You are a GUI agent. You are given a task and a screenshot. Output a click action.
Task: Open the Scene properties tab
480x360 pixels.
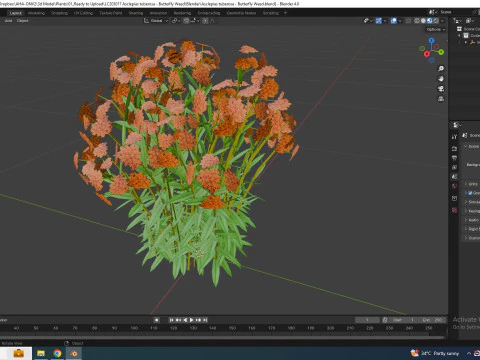pos(454,177)
